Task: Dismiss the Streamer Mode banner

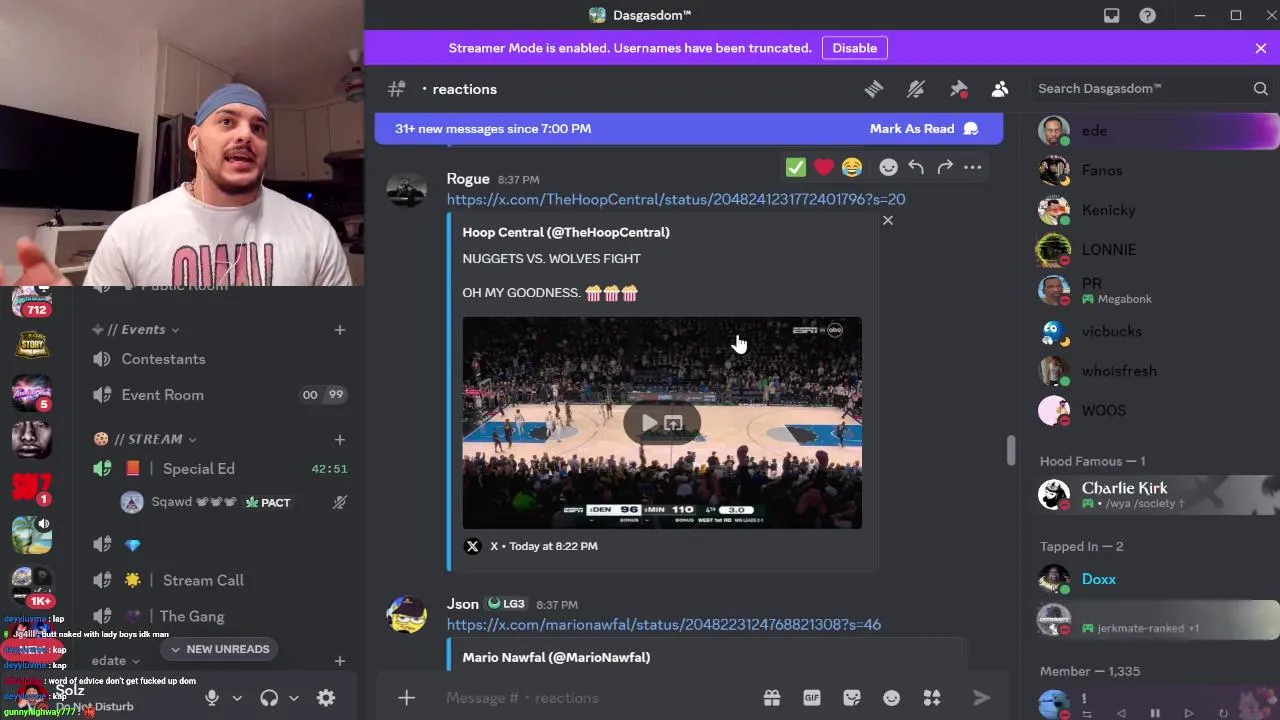Action: (x=1261, y=48)
